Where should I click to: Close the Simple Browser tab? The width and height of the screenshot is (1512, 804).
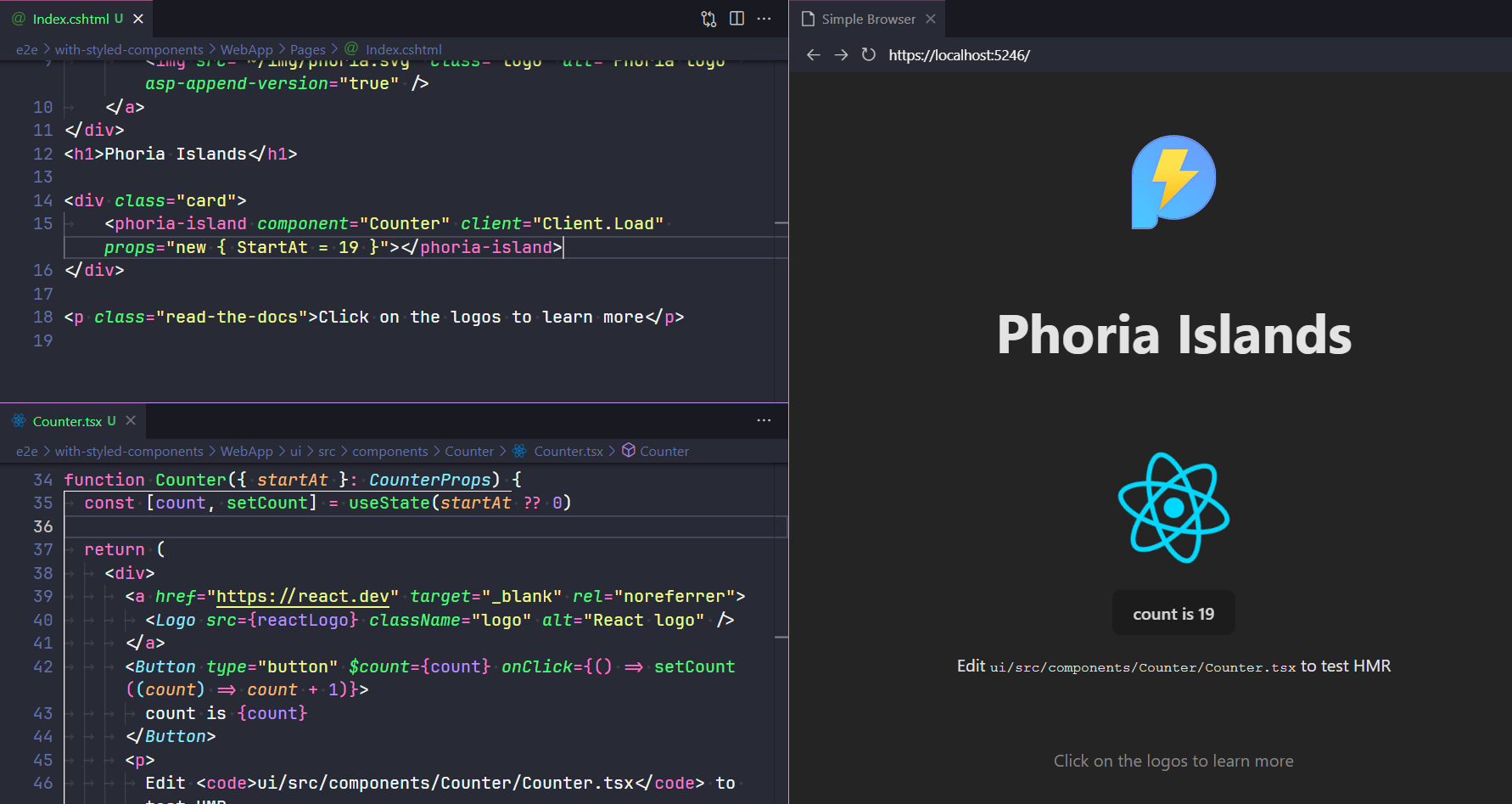[x=931, y=19]
